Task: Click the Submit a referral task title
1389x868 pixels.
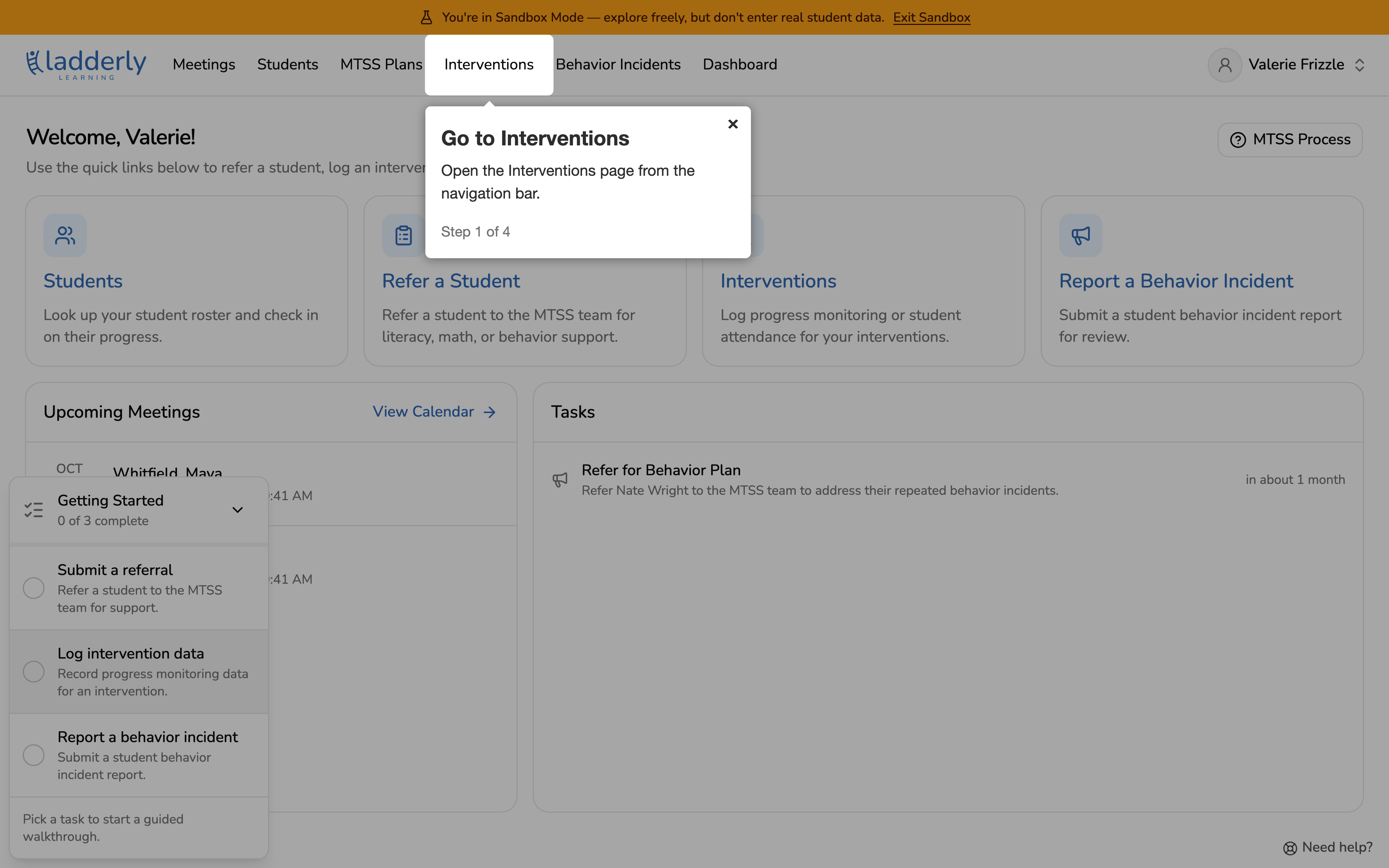Action: (x=115, y=570)
